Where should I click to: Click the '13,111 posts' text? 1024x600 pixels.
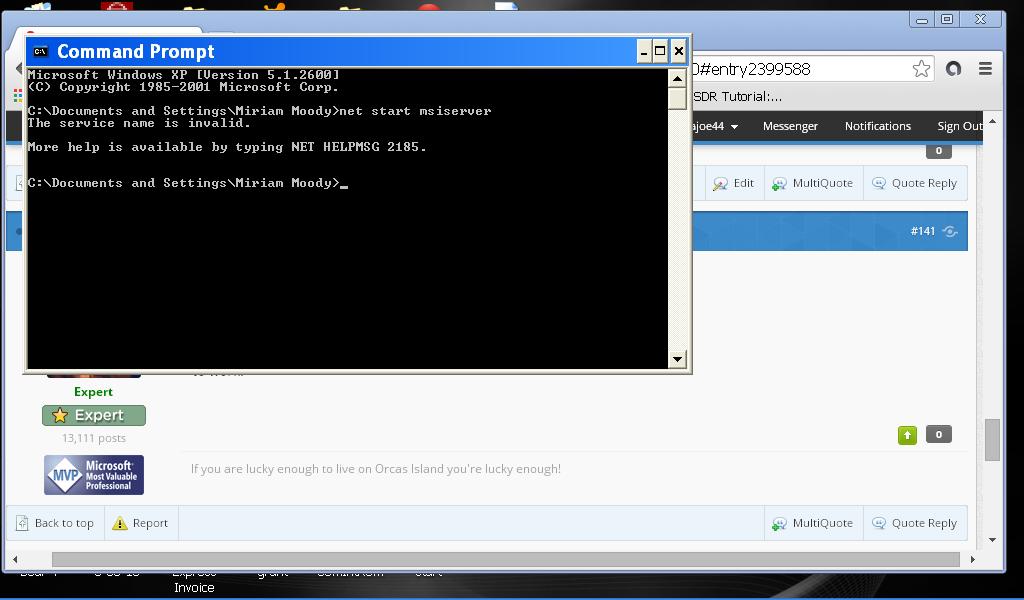point(94,438)
